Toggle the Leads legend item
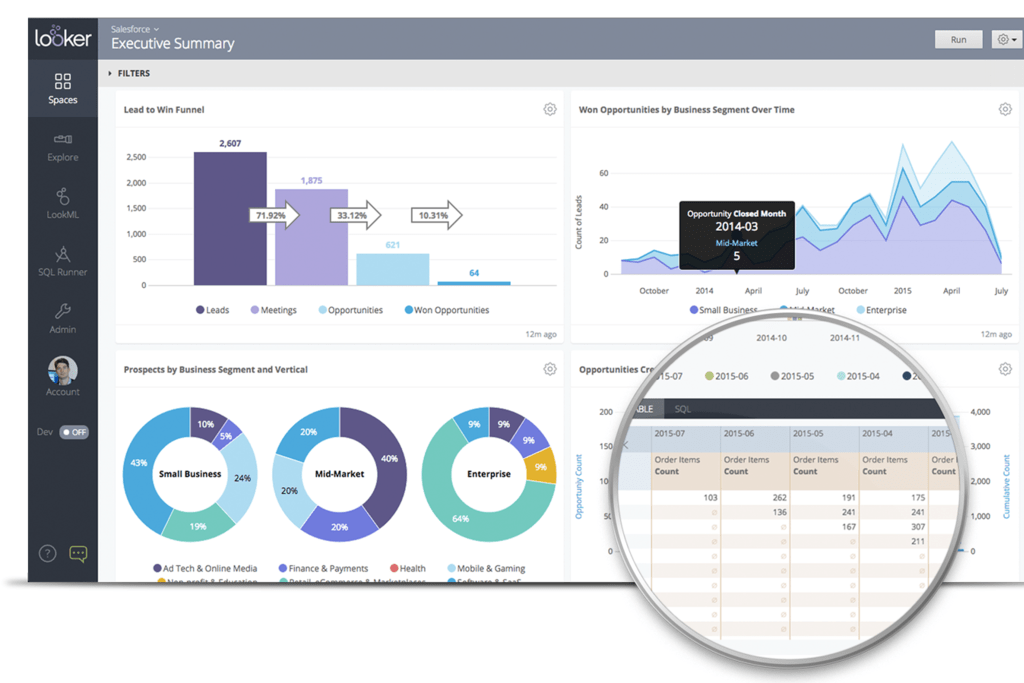The width and height of the screenshot is (1024, 683). 213,310
